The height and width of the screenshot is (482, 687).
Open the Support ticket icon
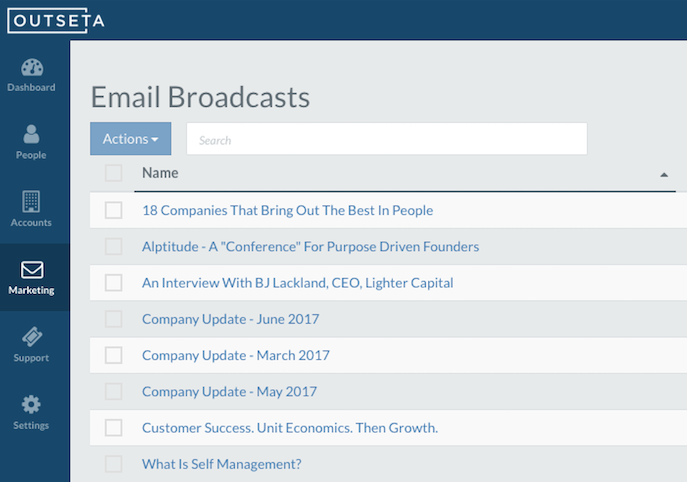[x=32, y=337]
